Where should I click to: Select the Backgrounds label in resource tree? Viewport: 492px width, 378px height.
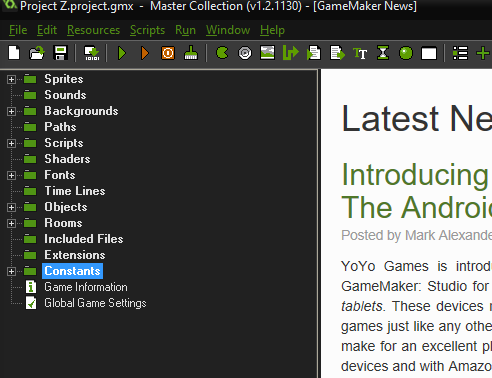point(81,111)
